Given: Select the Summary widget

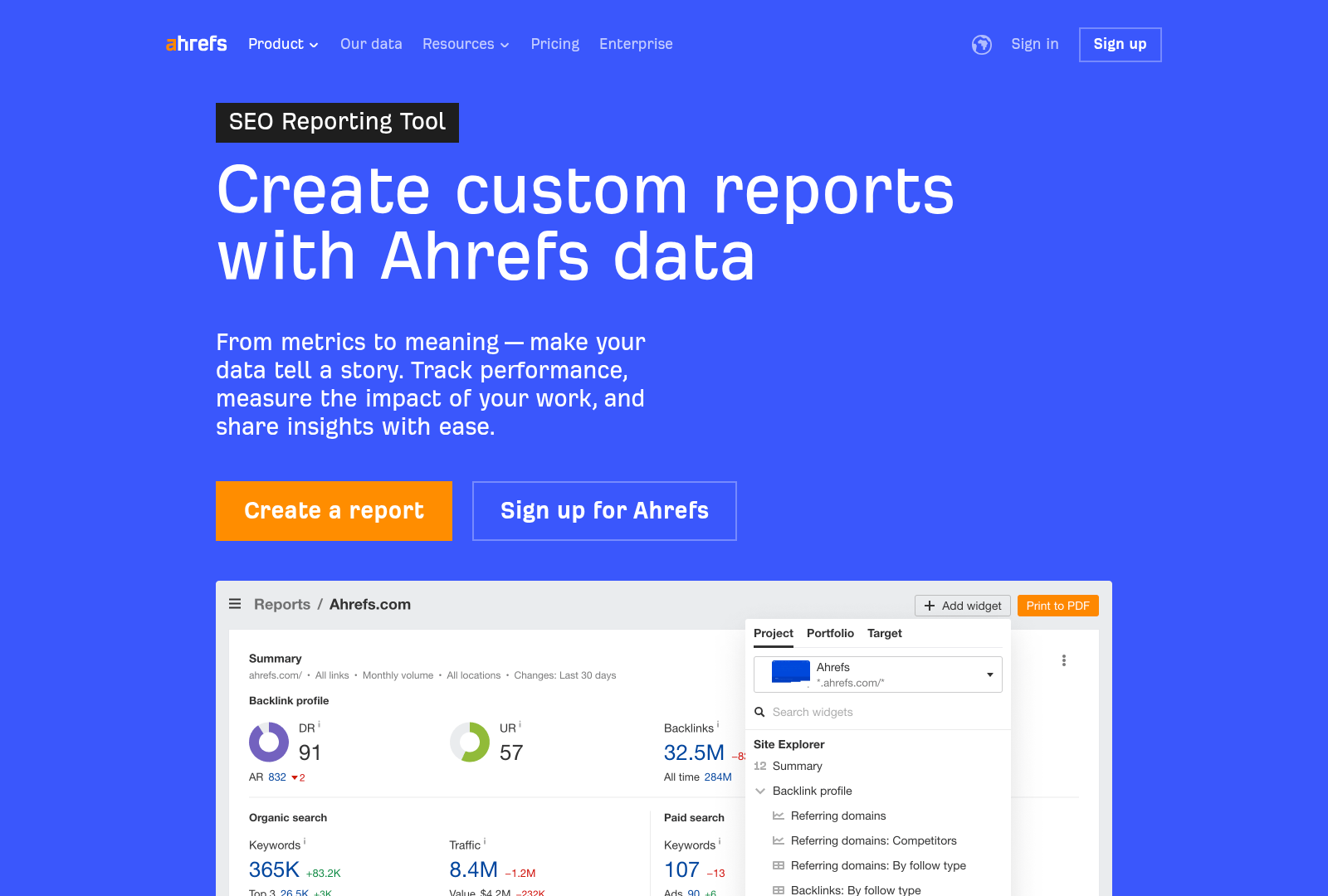Looking at the screenshot, I should pyautogui.click(x=798, y=766).
